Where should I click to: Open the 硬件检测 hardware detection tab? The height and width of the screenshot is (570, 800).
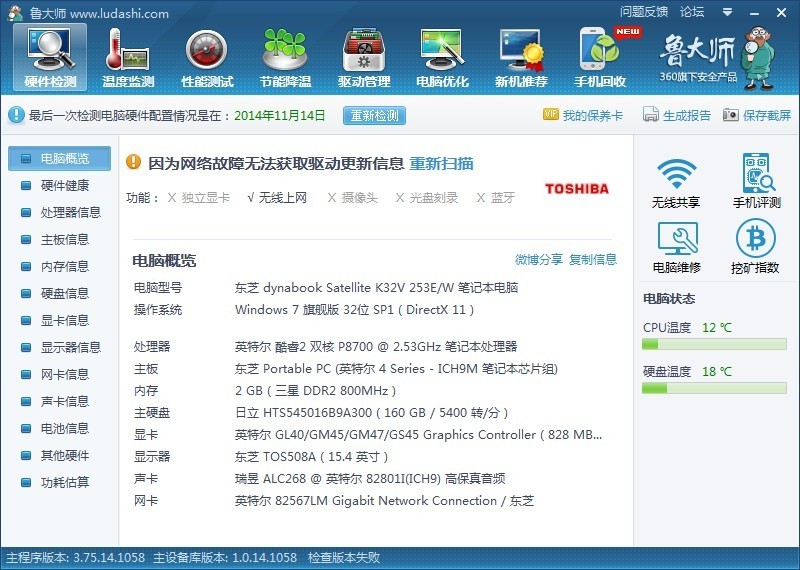tap(50, 58)
